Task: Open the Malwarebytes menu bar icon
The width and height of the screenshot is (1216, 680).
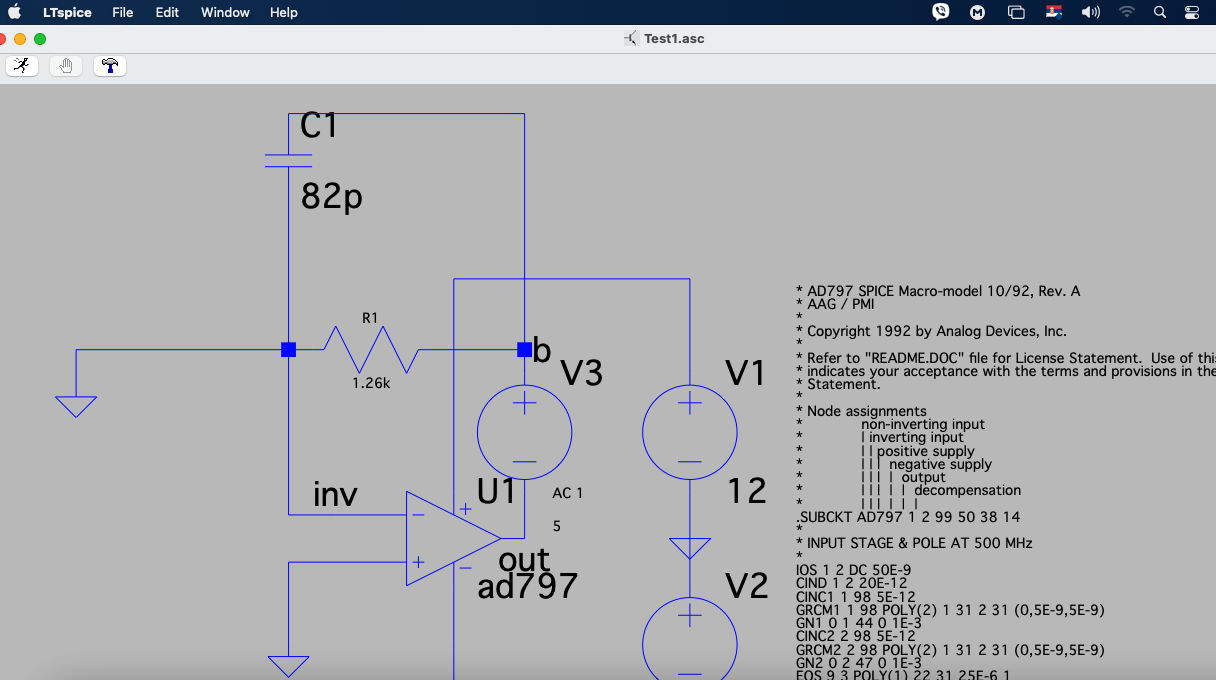Action: (977, 12)
